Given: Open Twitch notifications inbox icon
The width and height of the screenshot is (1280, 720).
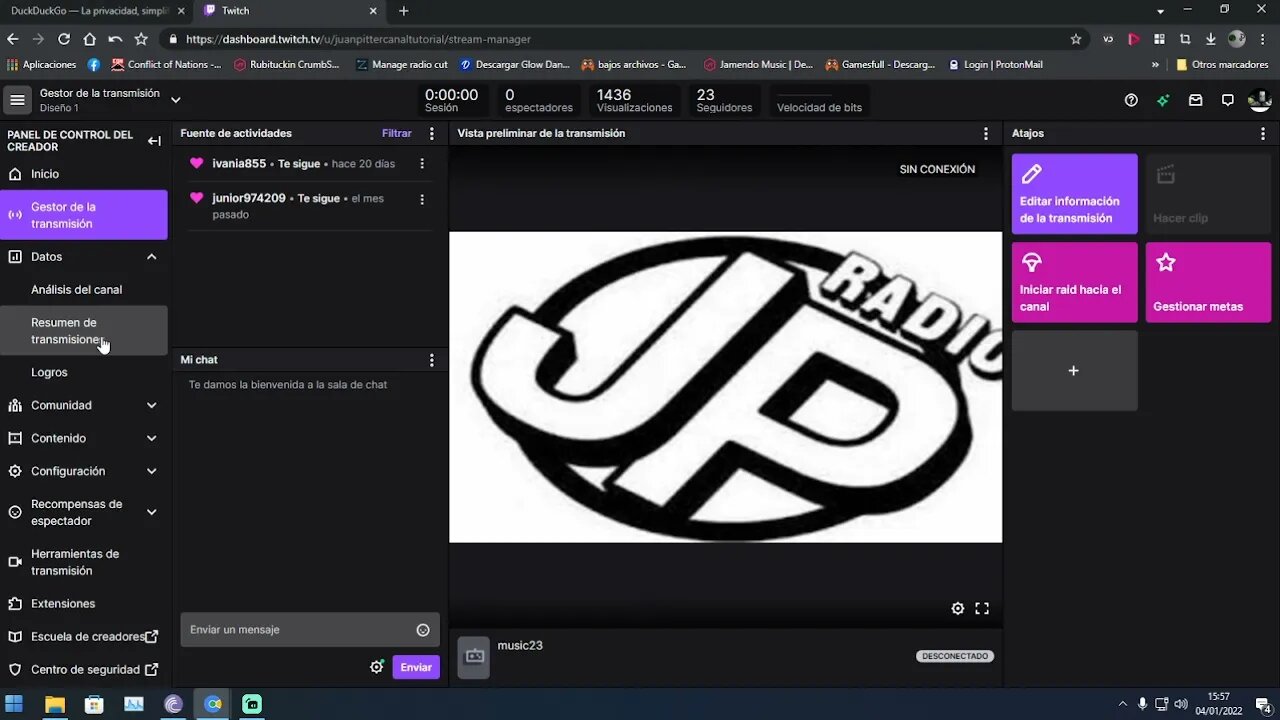Looking at the screenshot, I should (1195, 100).
